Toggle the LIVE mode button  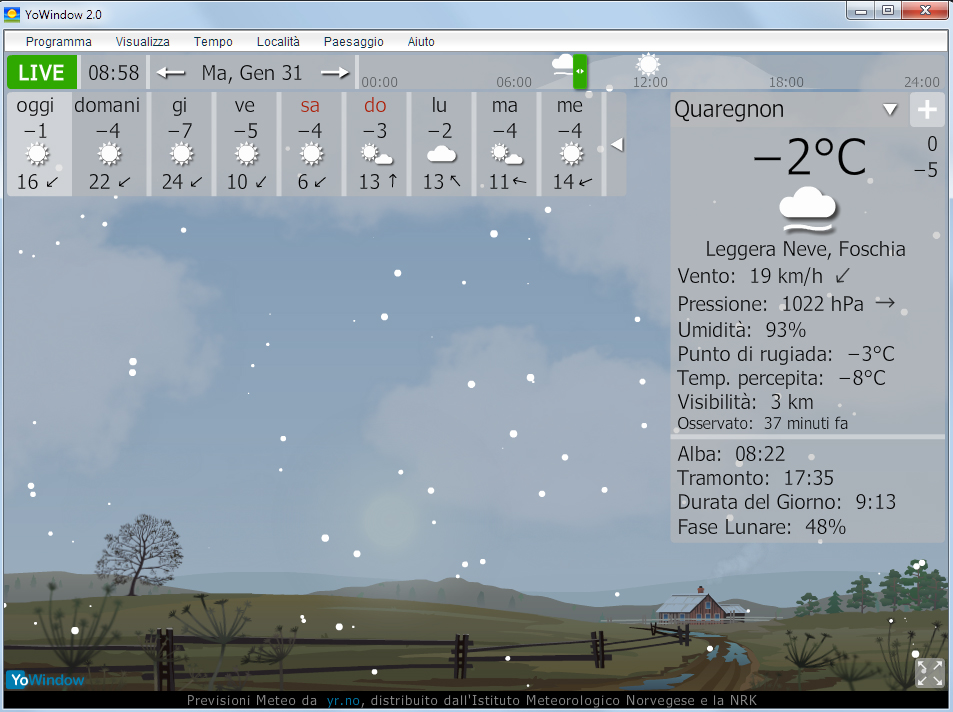(42, 73)
